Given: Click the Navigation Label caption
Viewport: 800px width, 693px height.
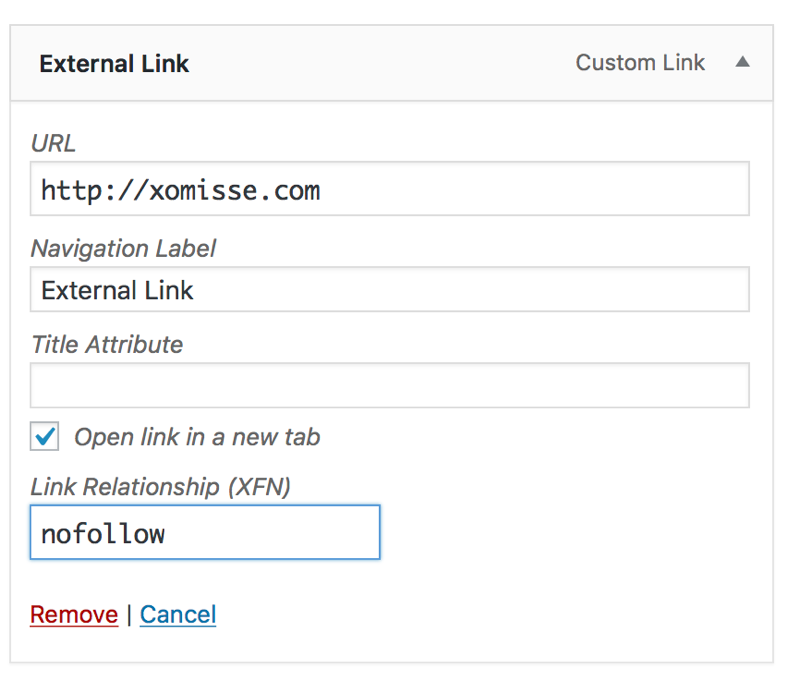Looking at the screenshot, I should [123, 249].
